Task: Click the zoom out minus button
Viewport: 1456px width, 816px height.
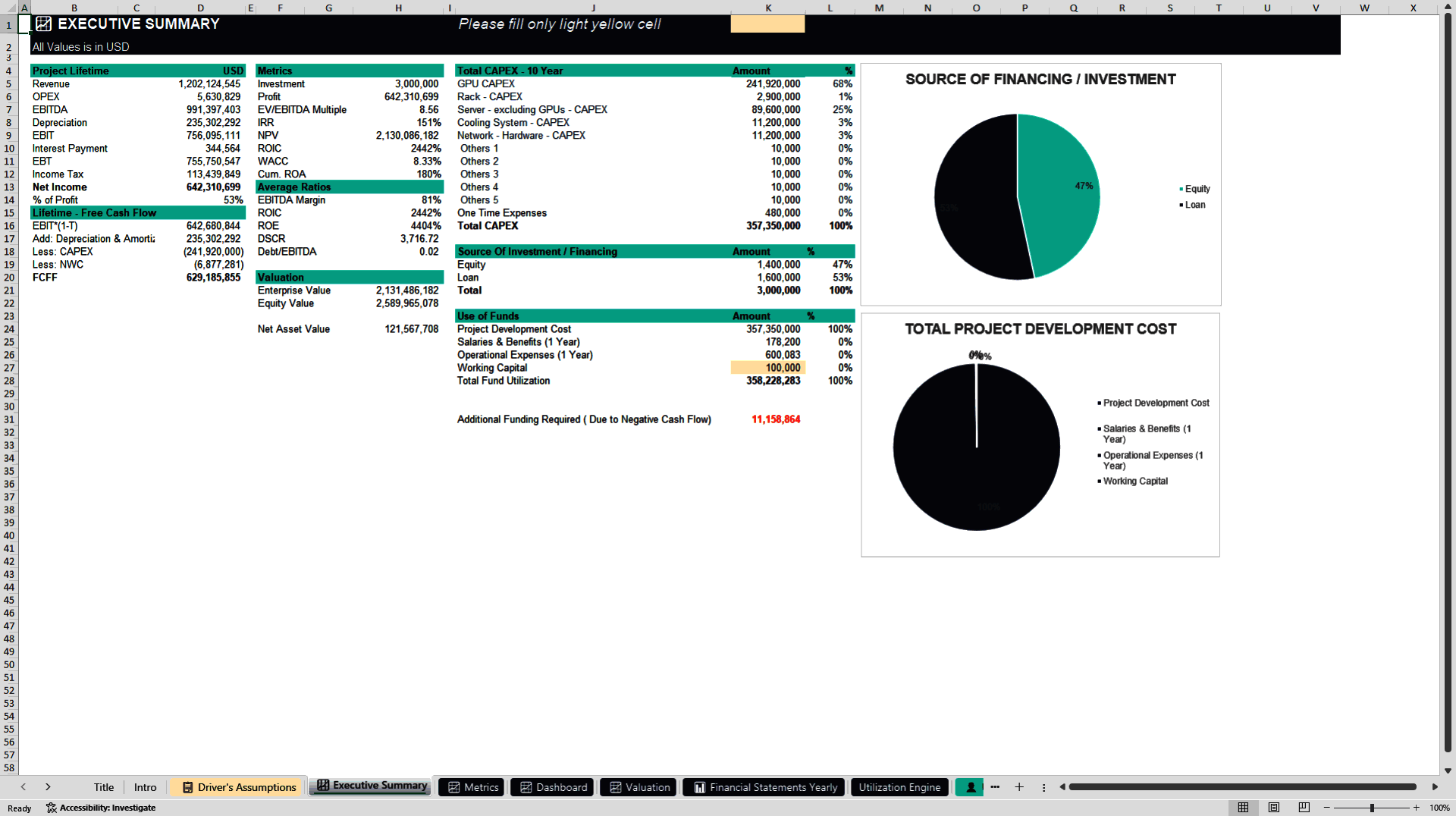Action: pos(1327,808)
